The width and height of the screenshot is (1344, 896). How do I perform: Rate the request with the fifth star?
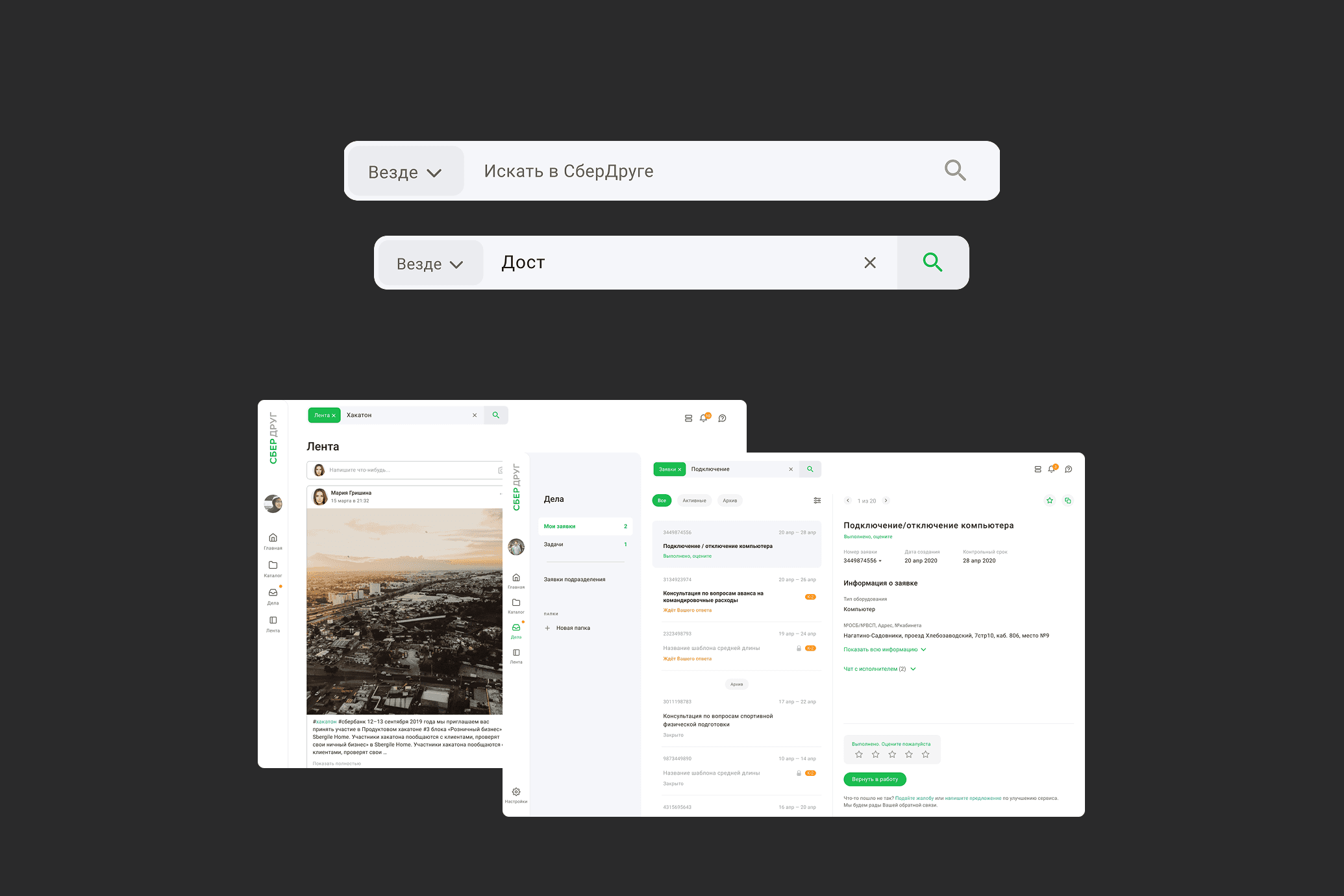coord(926,754)
